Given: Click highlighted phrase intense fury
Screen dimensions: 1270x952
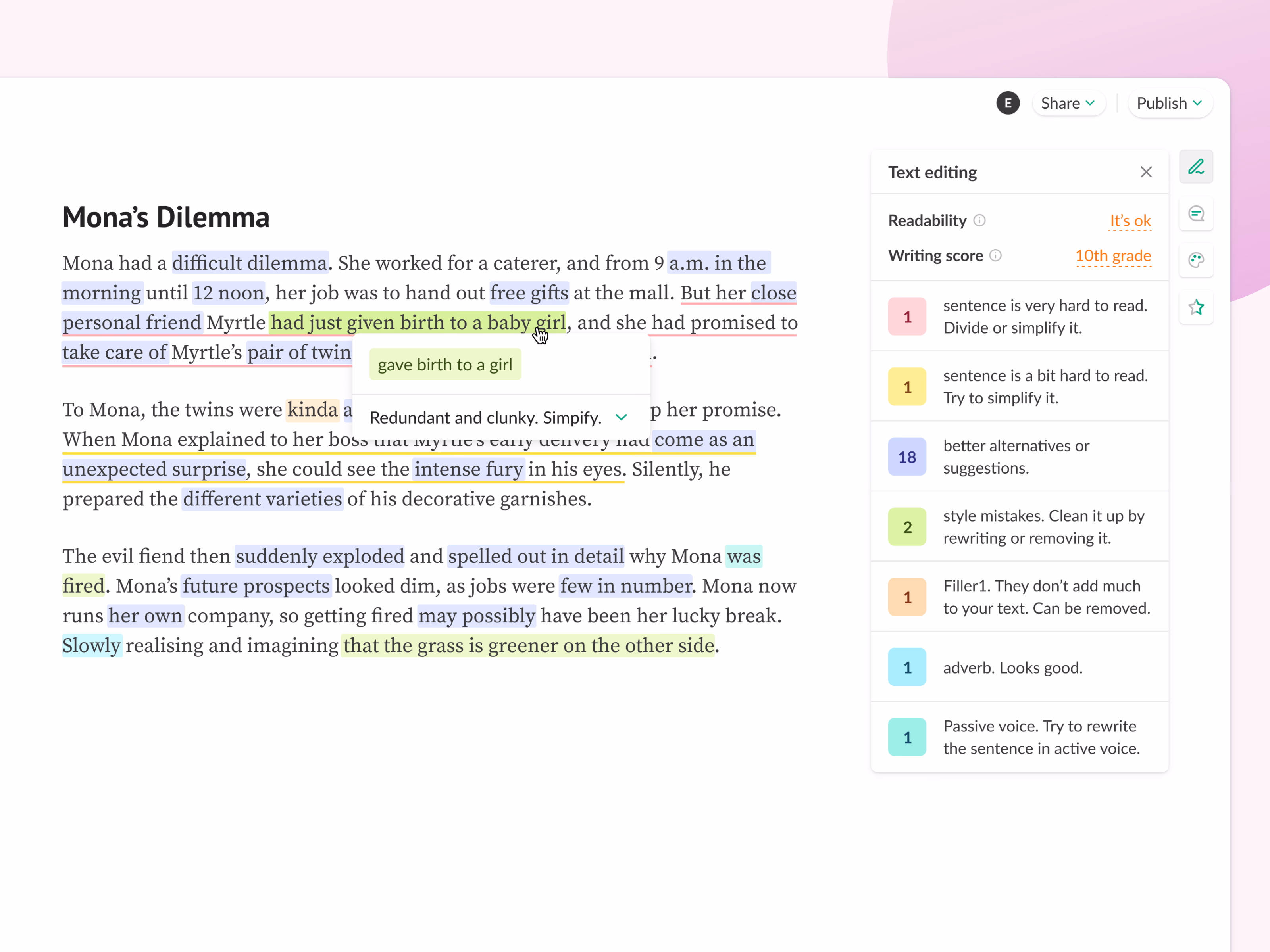Looking at the screenshot, I should [468, 469].
